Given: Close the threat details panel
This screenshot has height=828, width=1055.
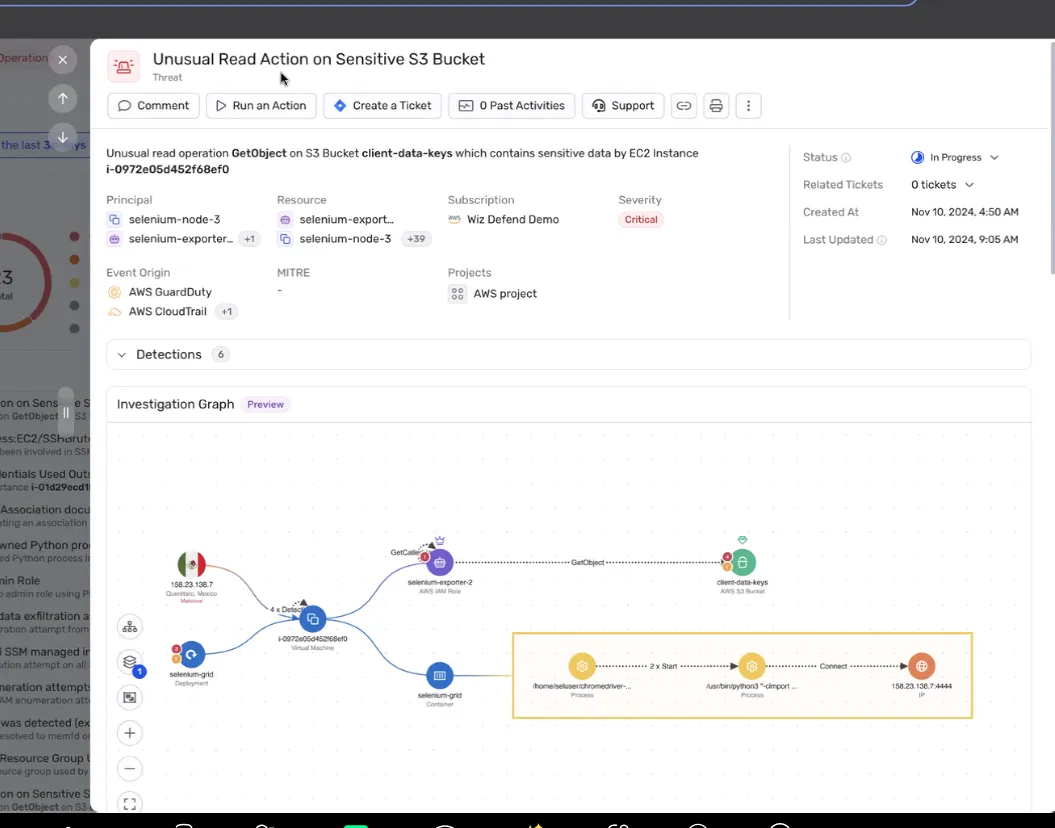Looking at the screenshot, I should [x=63, y=60].
